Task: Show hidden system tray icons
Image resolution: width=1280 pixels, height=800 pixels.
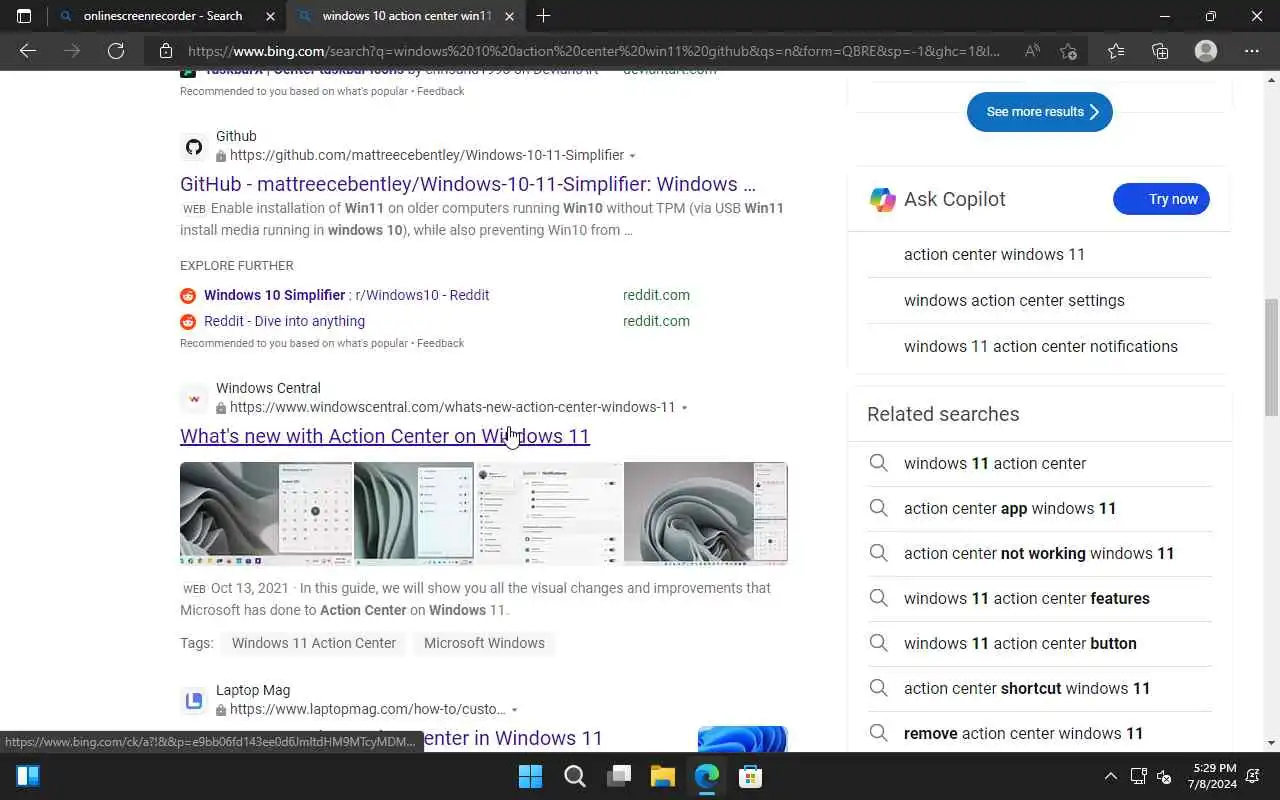Action: pyautogui.click(x=1110, y=776)
